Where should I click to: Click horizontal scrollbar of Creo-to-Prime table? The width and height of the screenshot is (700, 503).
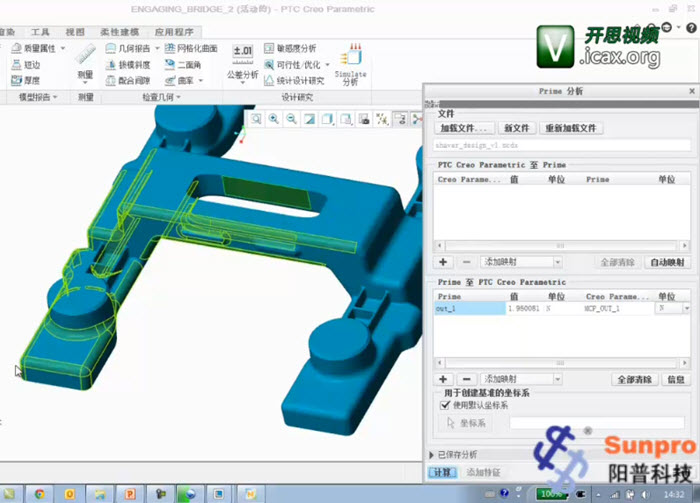click(562, 245)
